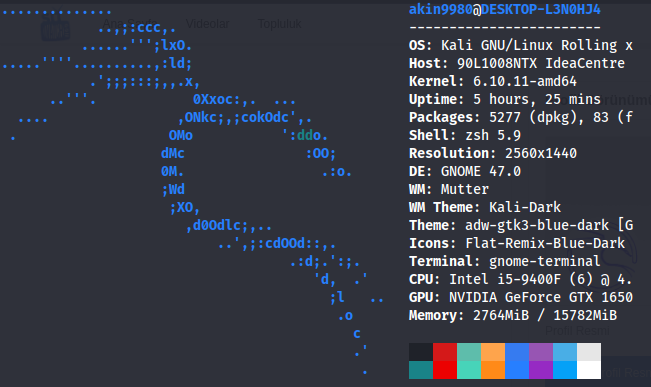Pick the medium blue swatch in upper row
The image size is (651, 387).
point(517,352)
